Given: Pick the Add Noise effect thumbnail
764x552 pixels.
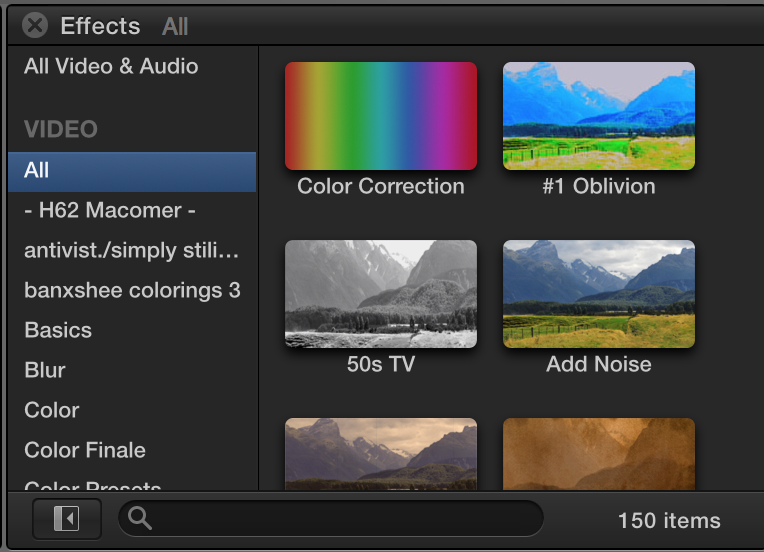Looking at the screenshot, I should (598, 294).
